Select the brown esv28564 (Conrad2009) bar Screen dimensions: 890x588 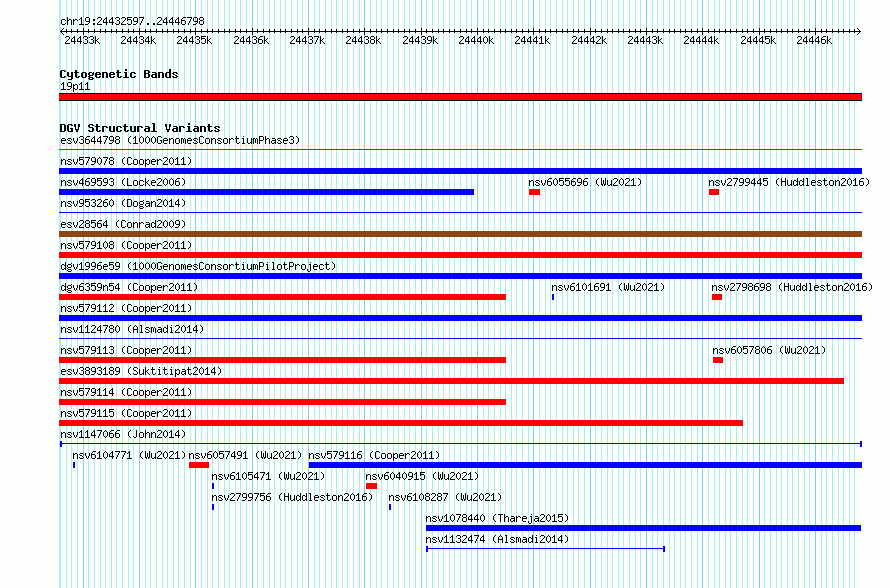pyautogui.click(x=460, y=234)
